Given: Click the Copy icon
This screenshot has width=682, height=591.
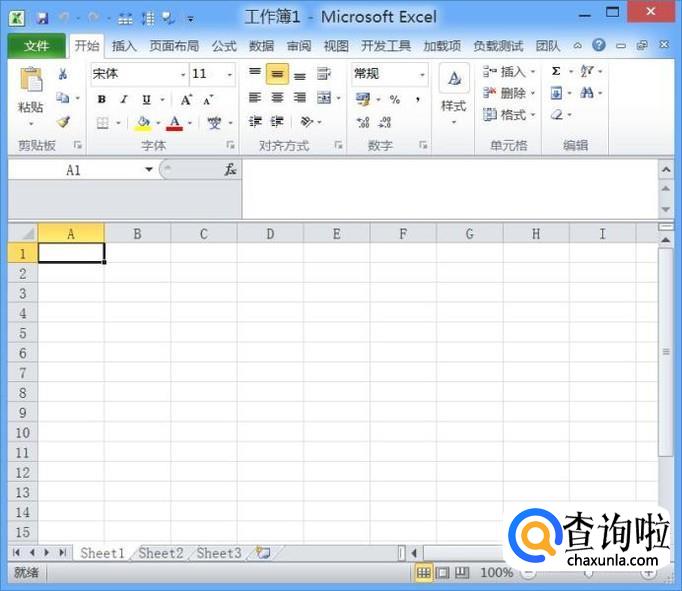Looking at the screenshot, I should [63, 98].
